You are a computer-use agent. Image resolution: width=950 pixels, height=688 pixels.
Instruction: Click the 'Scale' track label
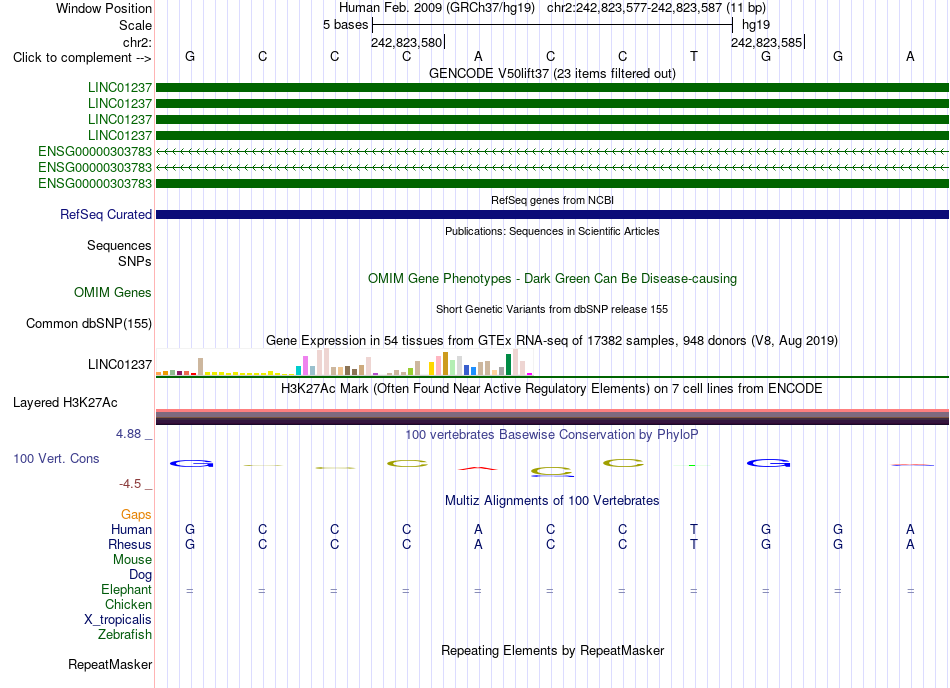point(135,25)
